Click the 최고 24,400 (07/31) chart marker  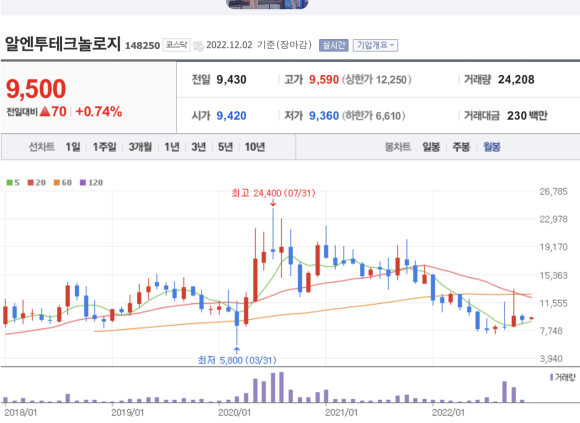(273, 193)
